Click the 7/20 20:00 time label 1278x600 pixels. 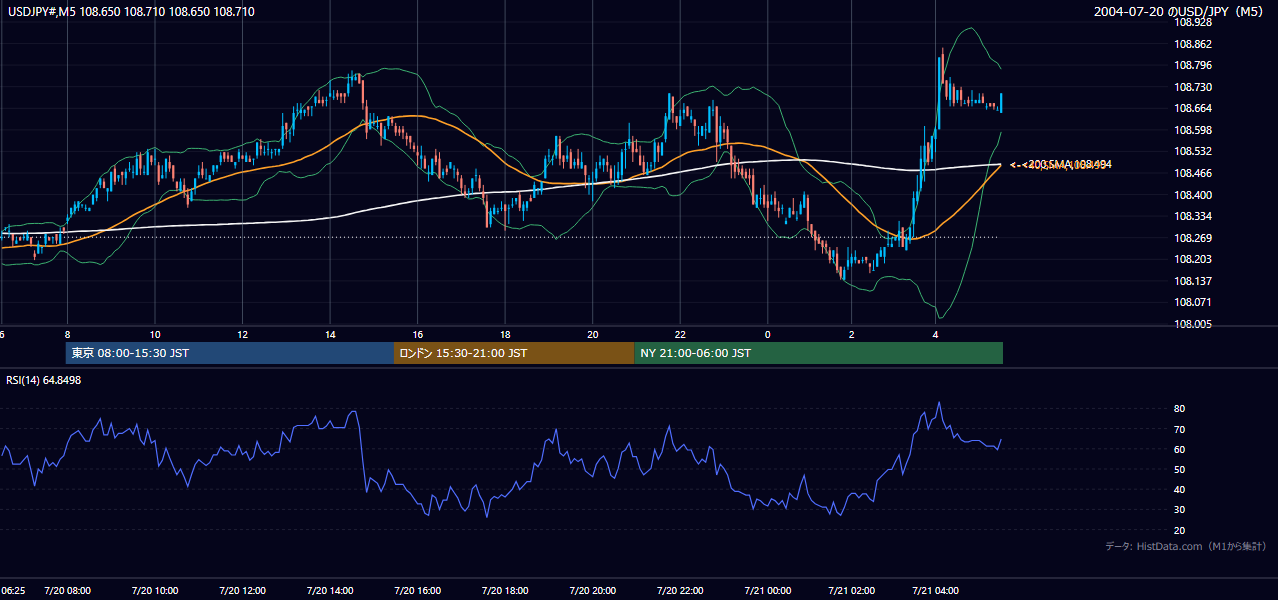tap(593, 591)
